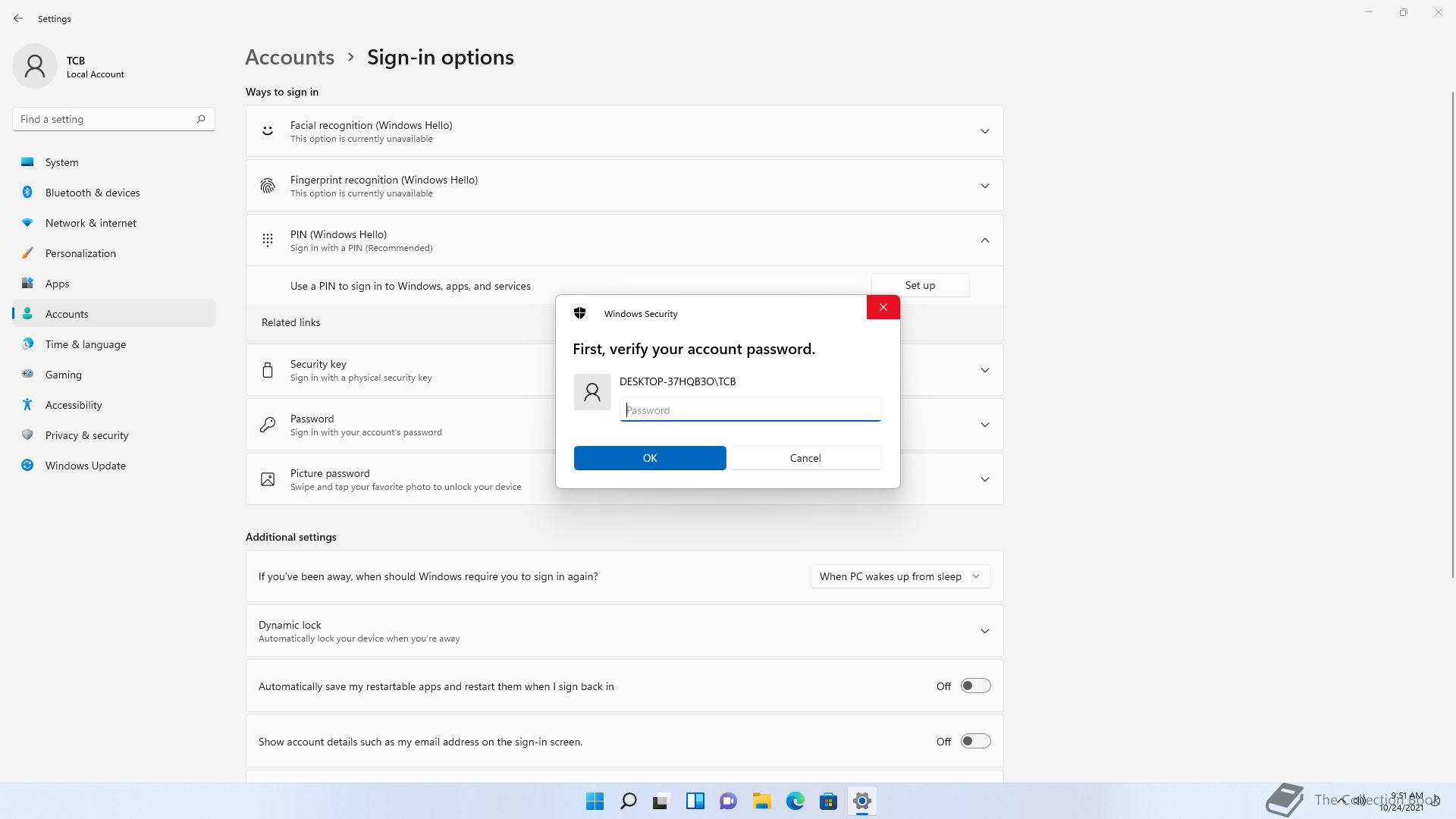The height and width of the screenshot is (819, 1456).
Task: Click the search magnifier in Find a setting
Action: pos(201,119)
